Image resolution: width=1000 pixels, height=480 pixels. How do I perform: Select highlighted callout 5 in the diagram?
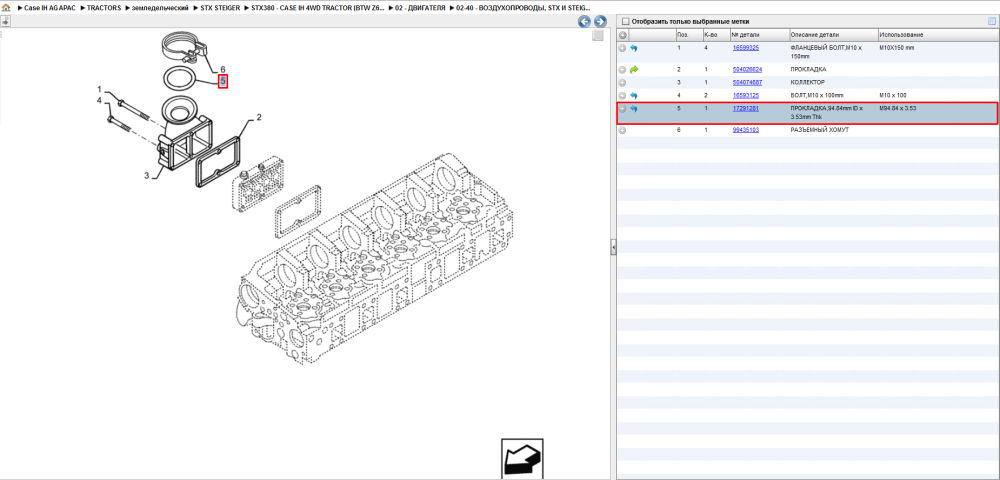(x=223, y=82)
